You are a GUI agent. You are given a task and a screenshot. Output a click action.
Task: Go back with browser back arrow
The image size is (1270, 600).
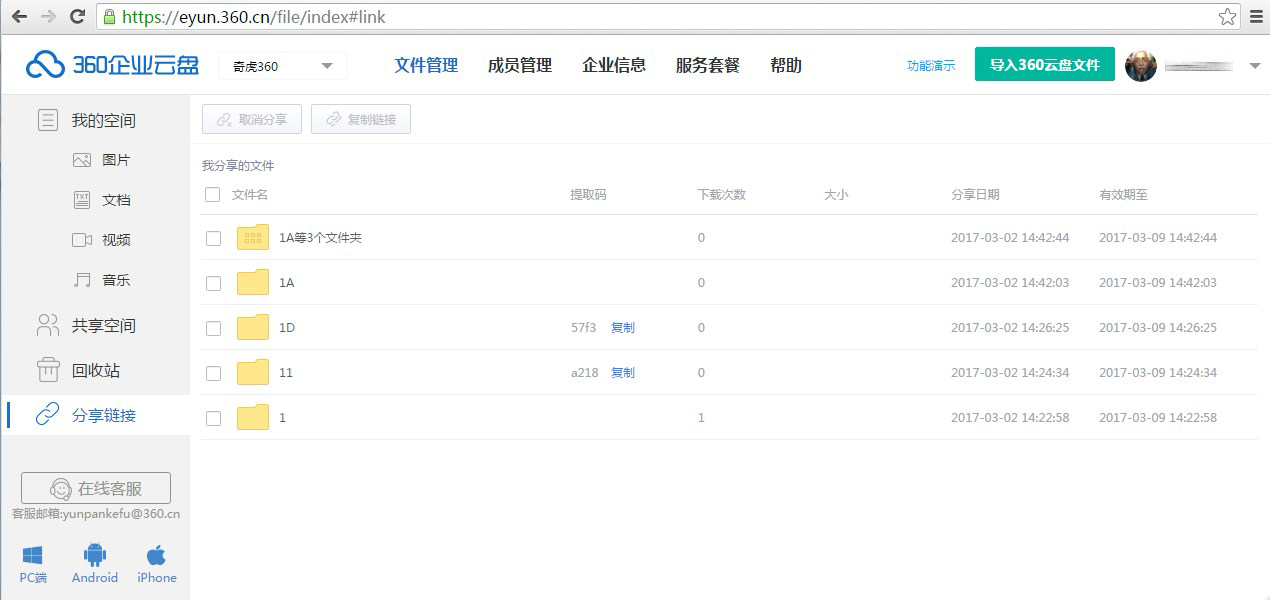pos(19,16)
